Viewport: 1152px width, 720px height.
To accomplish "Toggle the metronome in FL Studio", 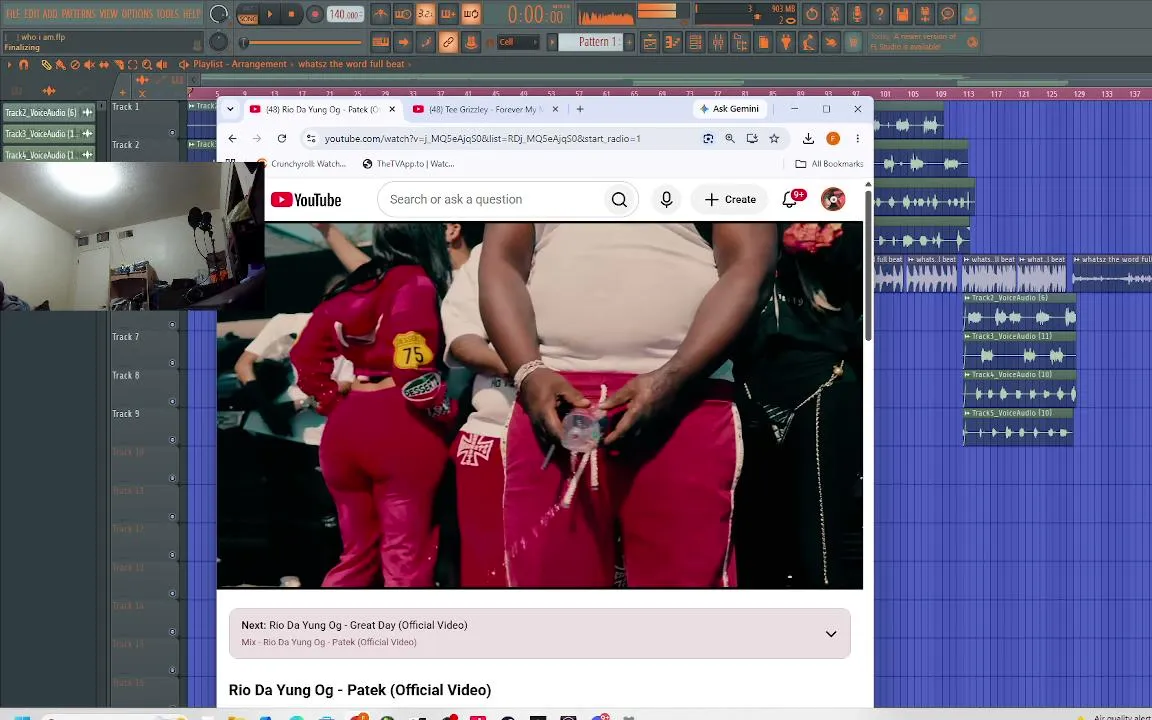I will (x=381, y=14).
